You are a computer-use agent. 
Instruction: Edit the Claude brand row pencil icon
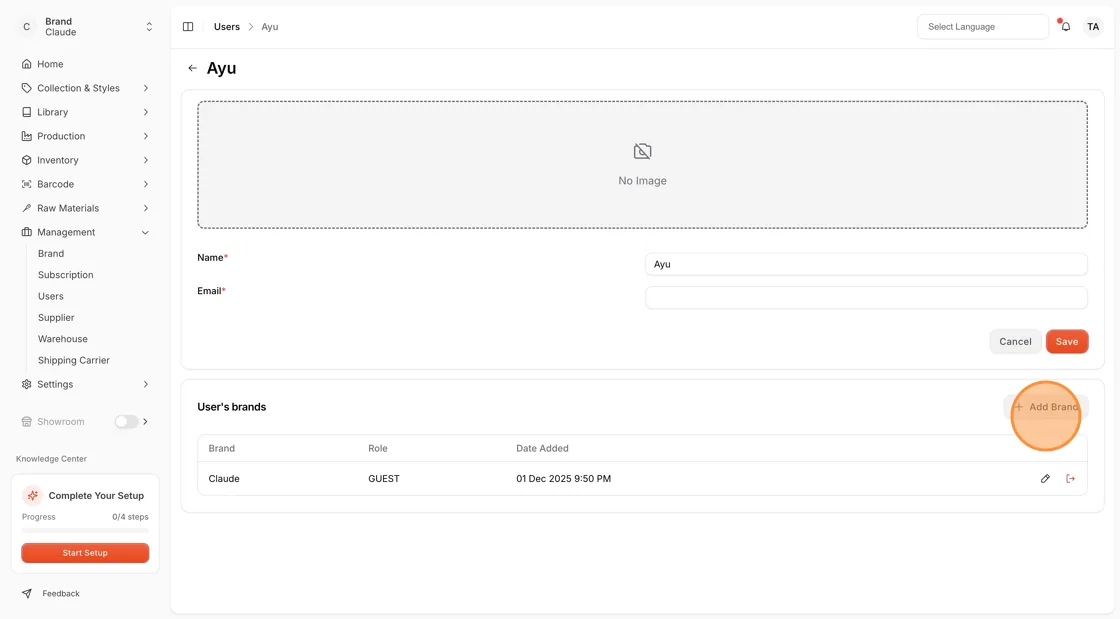1045,479
